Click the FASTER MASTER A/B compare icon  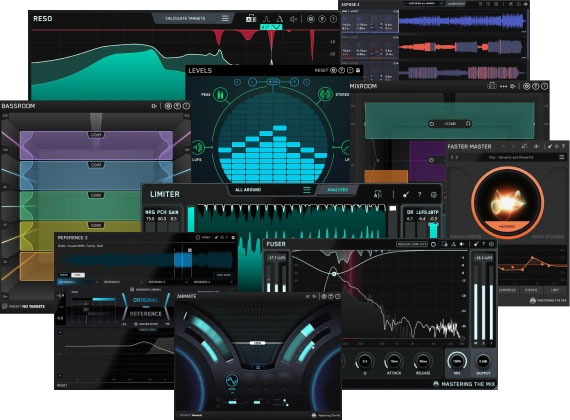(525, 146)
